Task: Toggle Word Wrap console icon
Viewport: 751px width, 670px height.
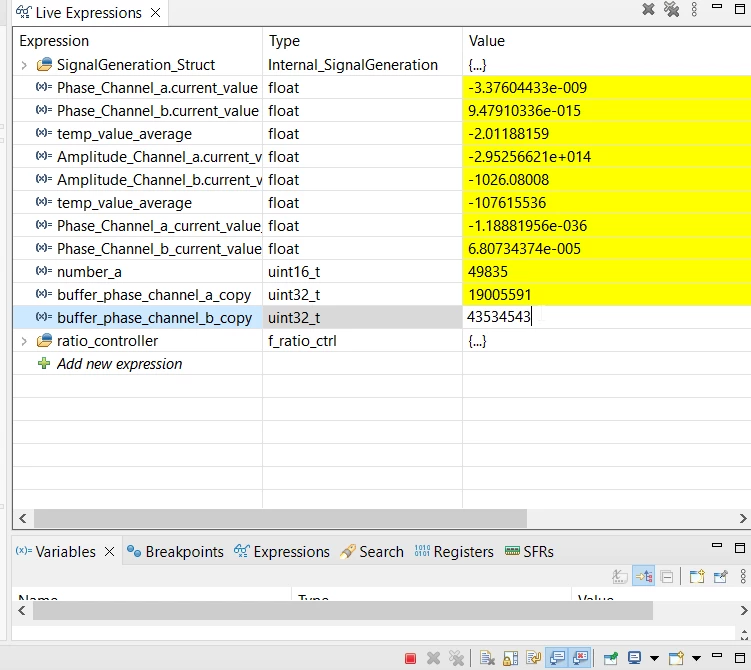Action: (534, 659)
